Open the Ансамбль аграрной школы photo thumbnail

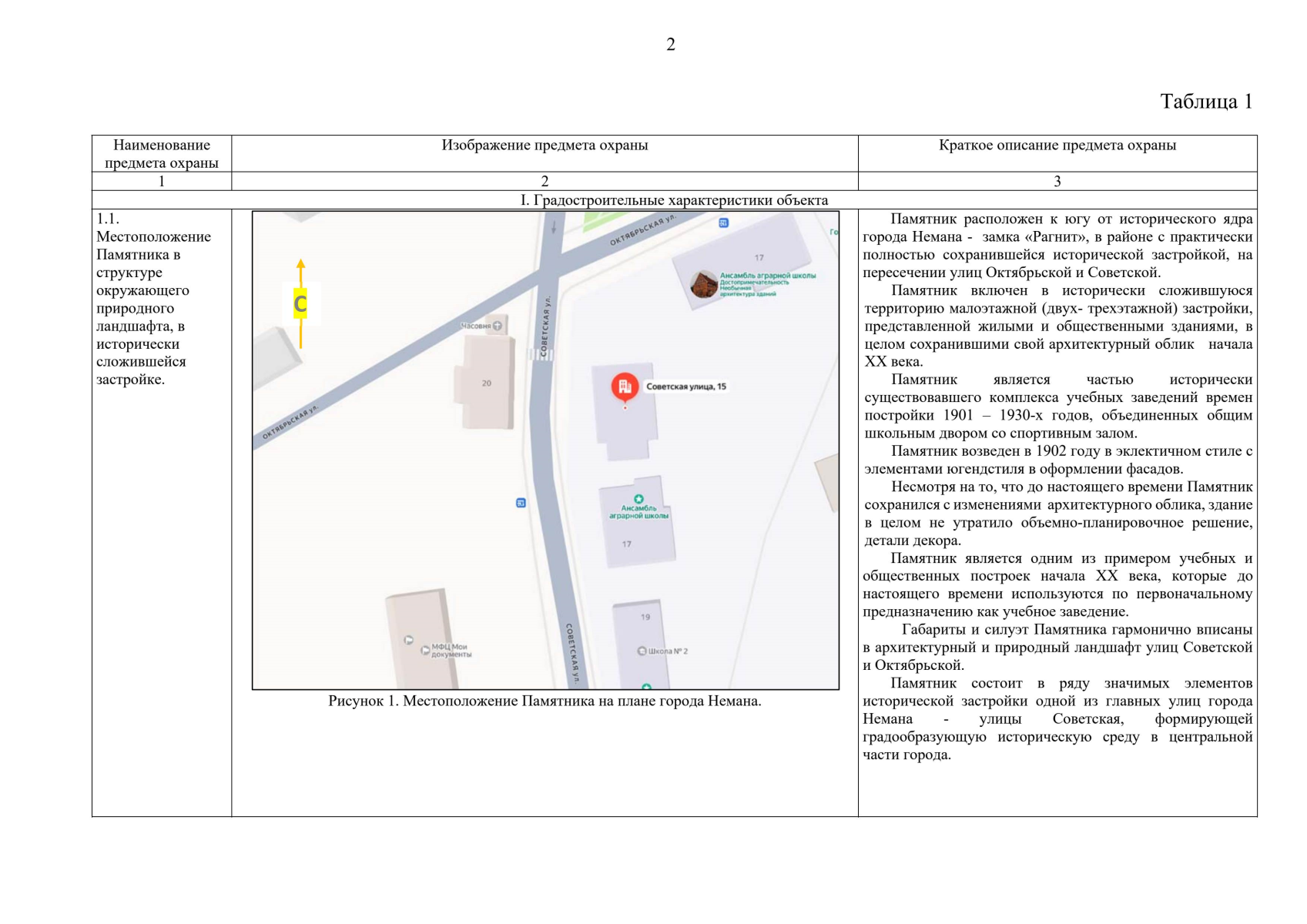[702, 284]
